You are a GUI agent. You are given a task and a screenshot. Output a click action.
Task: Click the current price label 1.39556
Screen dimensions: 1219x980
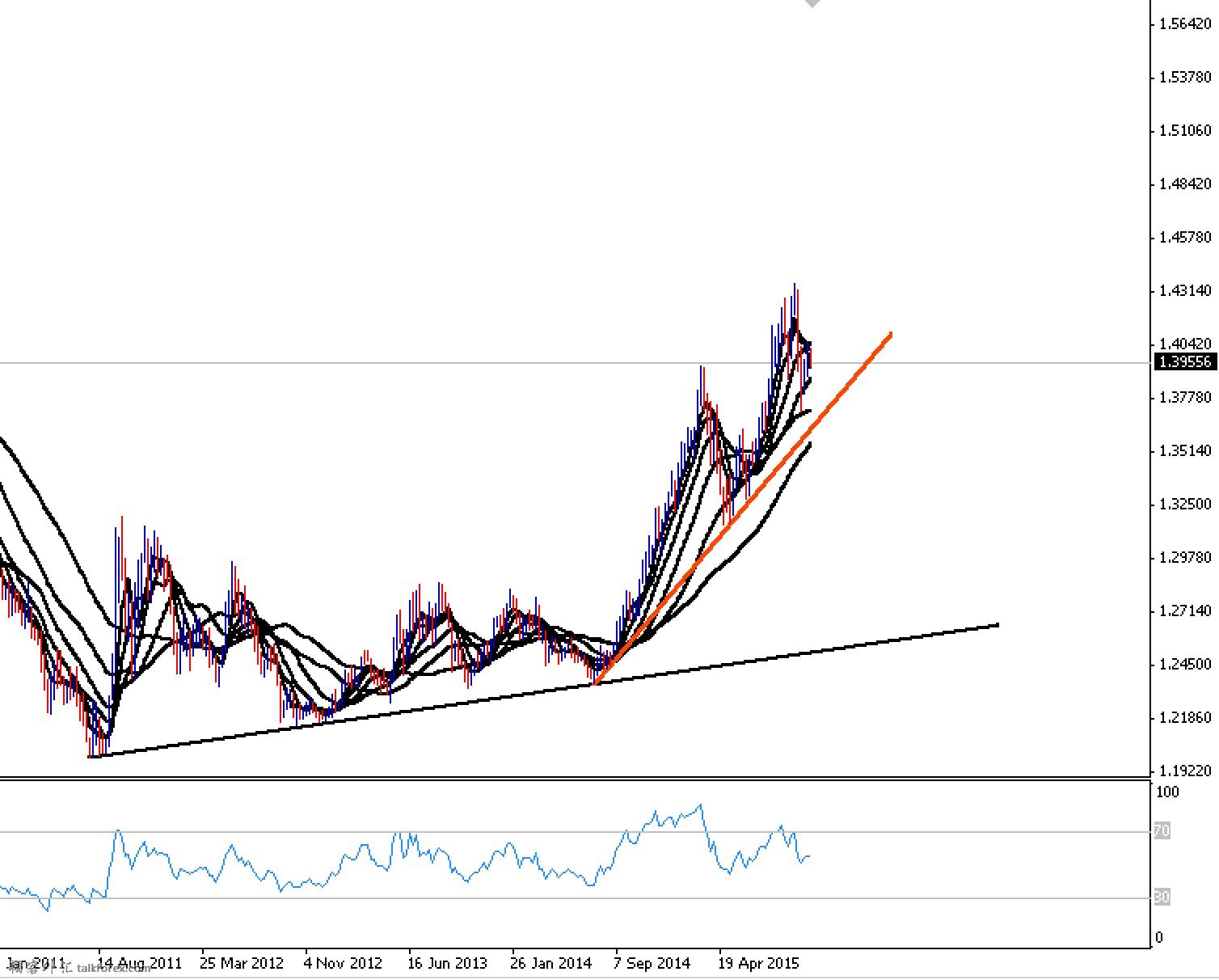tap(1185, 362)
